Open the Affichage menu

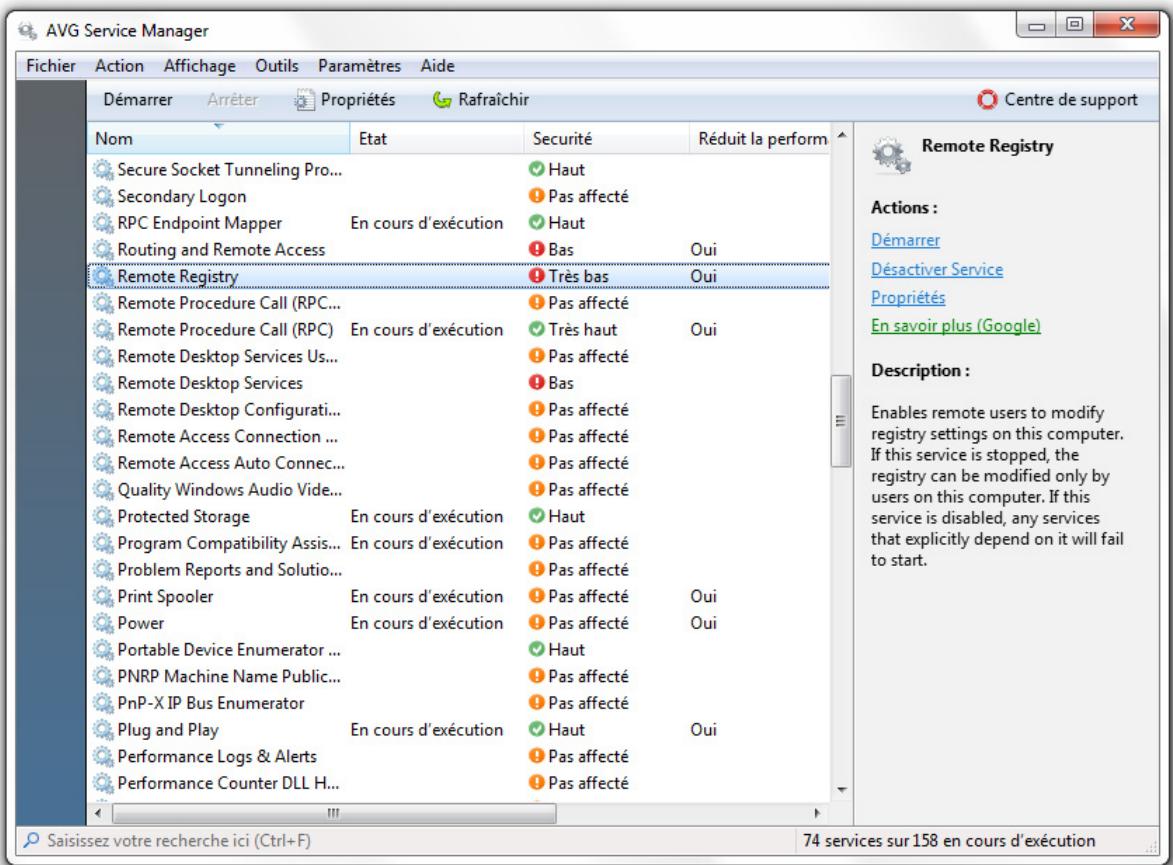point(200,66)
